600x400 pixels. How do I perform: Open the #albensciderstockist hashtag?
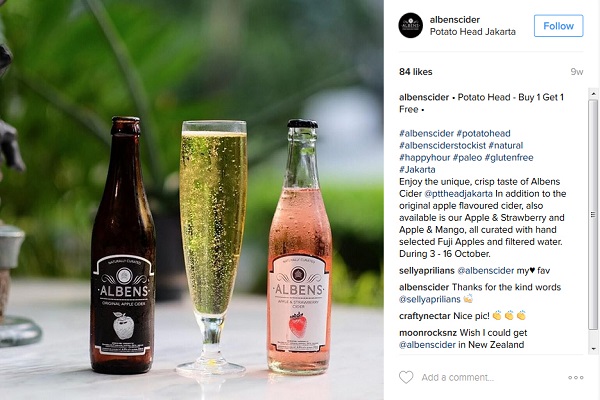point(442,145)
